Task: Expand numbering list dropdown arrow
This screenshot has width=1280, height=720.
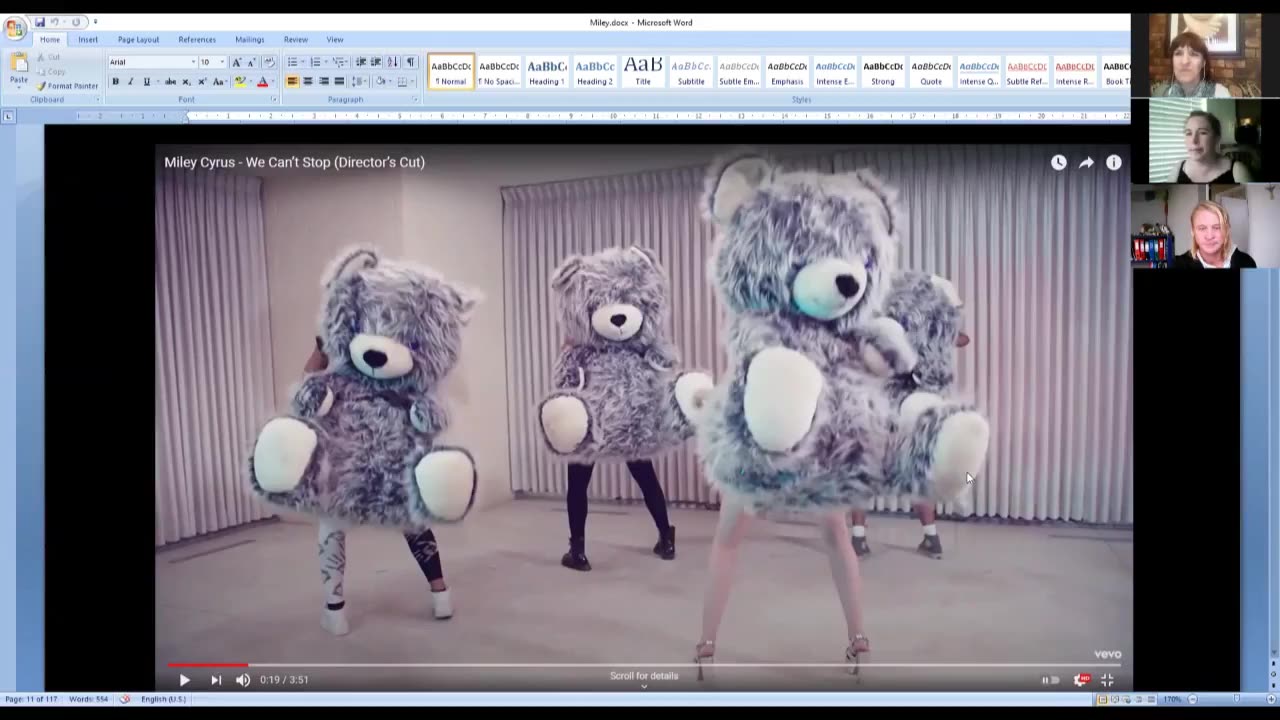Action: click(326, 62)
